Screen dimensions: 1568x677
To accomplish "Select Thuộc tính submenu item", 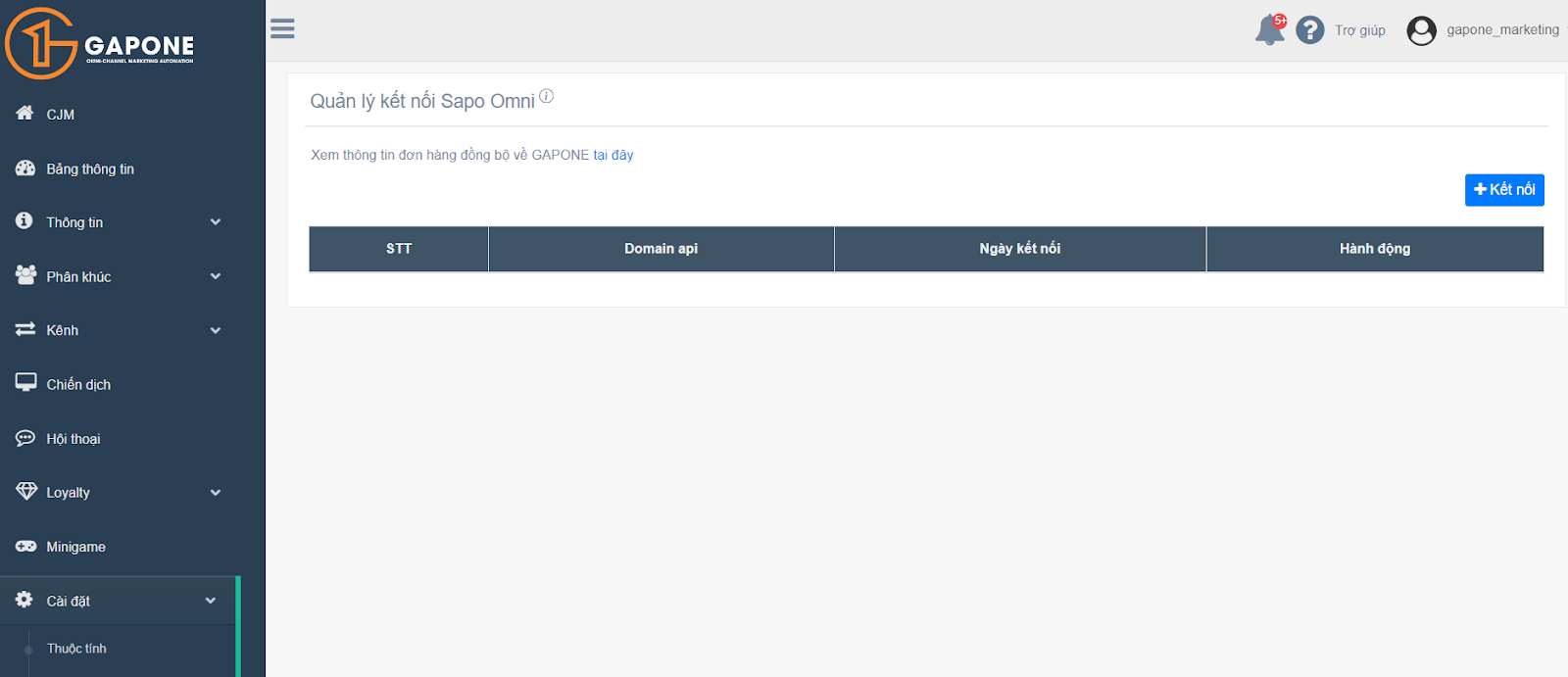I will [76, 649].
